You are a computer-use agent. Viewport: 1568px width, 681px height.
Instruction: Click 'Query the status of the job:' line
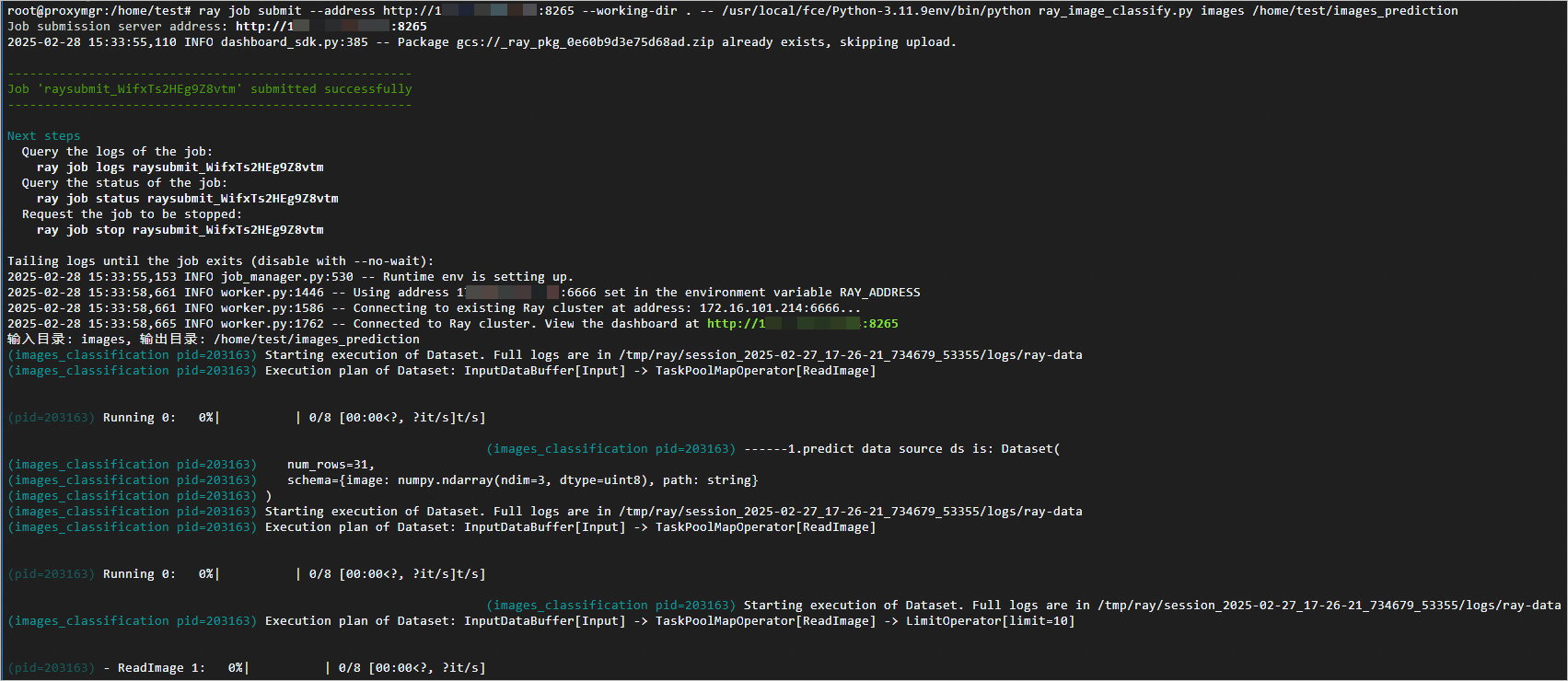tap(125, 183)
